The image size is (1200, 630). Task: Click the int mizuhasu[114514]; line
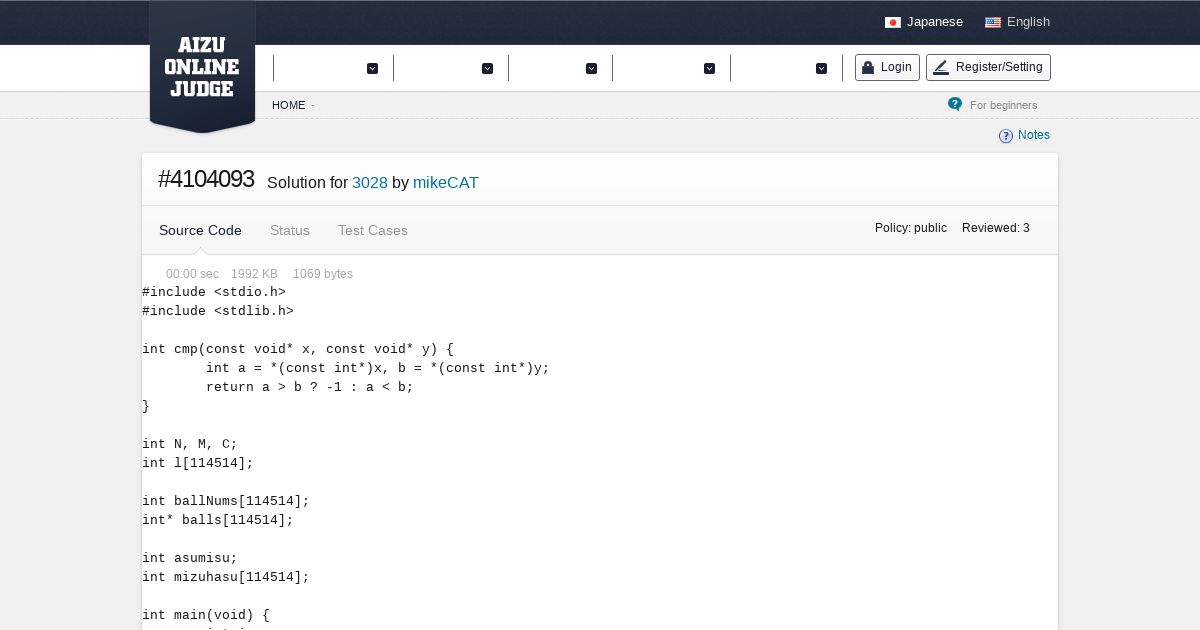[x=226, y=577]
